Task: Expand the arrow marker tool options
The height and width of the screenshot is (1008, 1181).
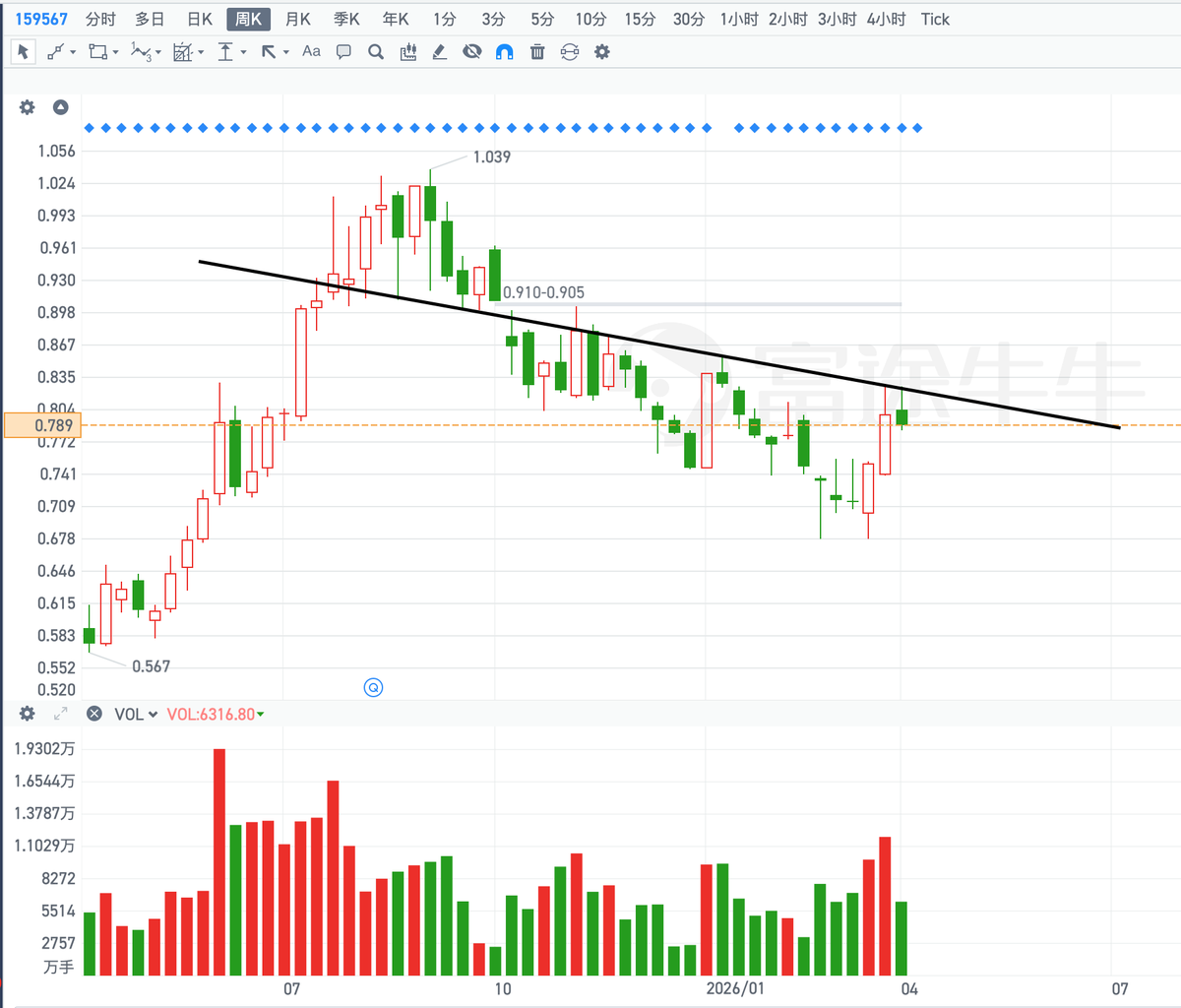Action: click(286, 52)
